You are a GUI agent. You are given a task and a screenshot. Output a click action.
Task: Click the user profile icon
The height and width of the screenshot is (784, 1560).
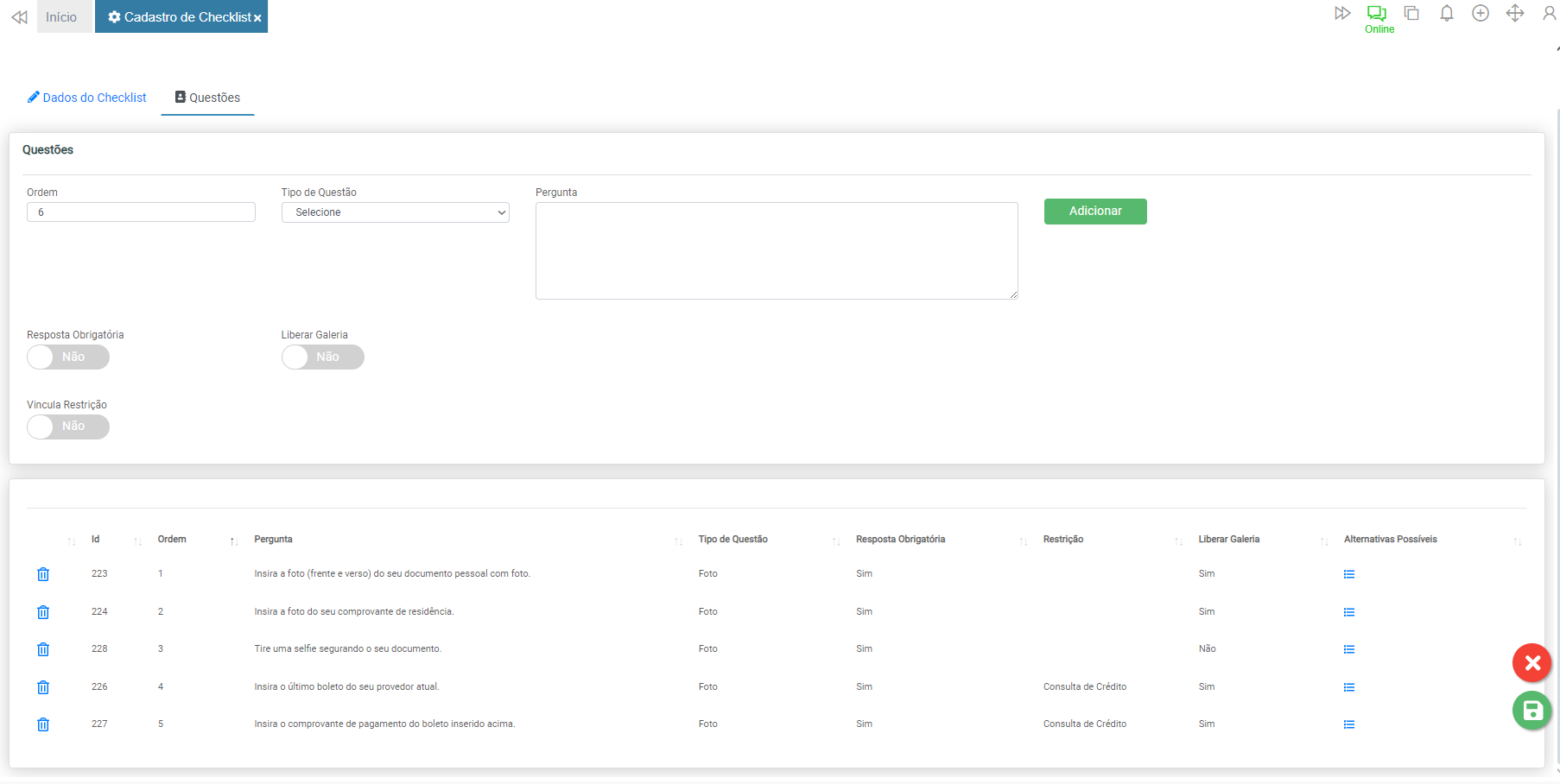1549,14
